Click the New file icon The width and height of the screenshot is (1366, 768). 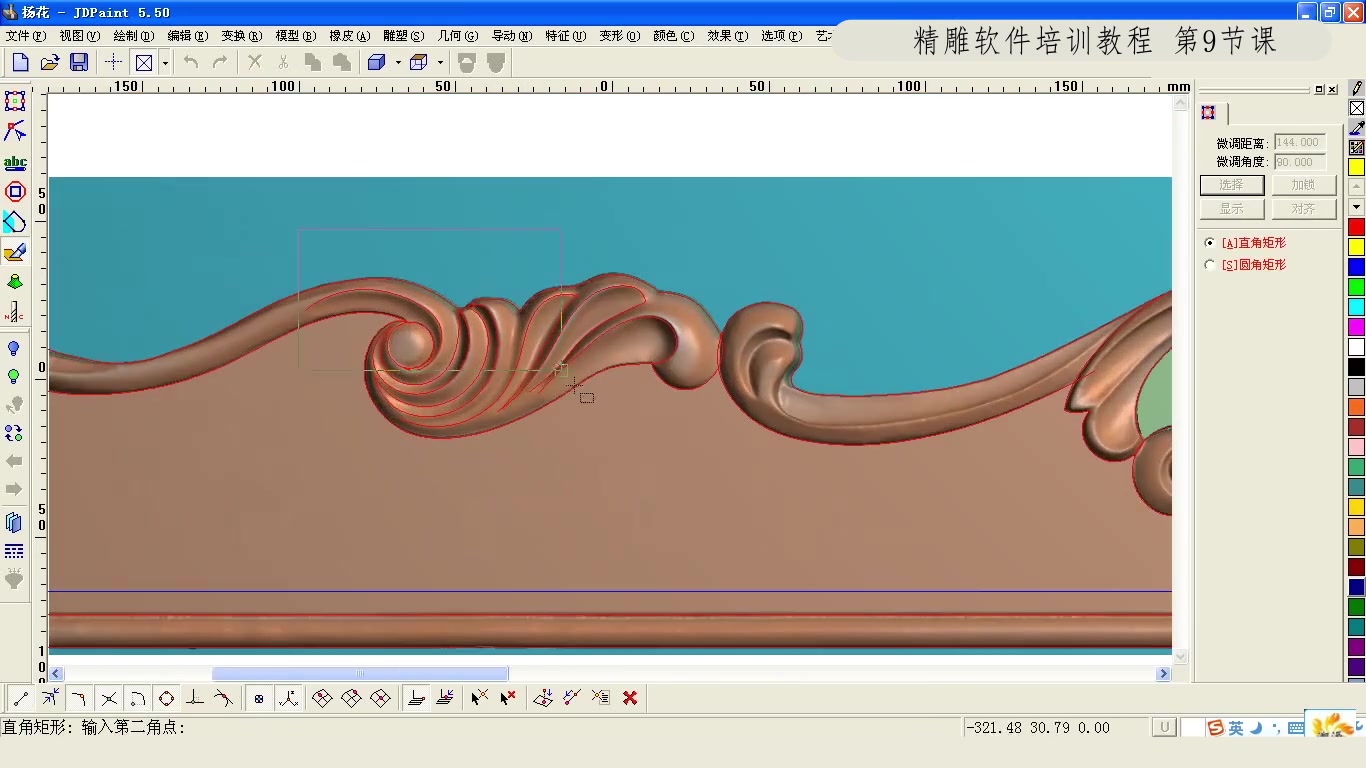coord(21,62)
